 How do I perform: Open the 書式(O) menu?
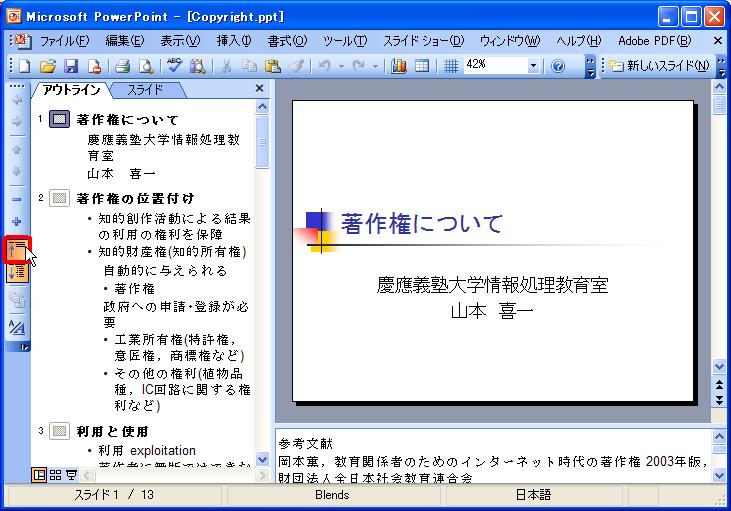point(287,41)
